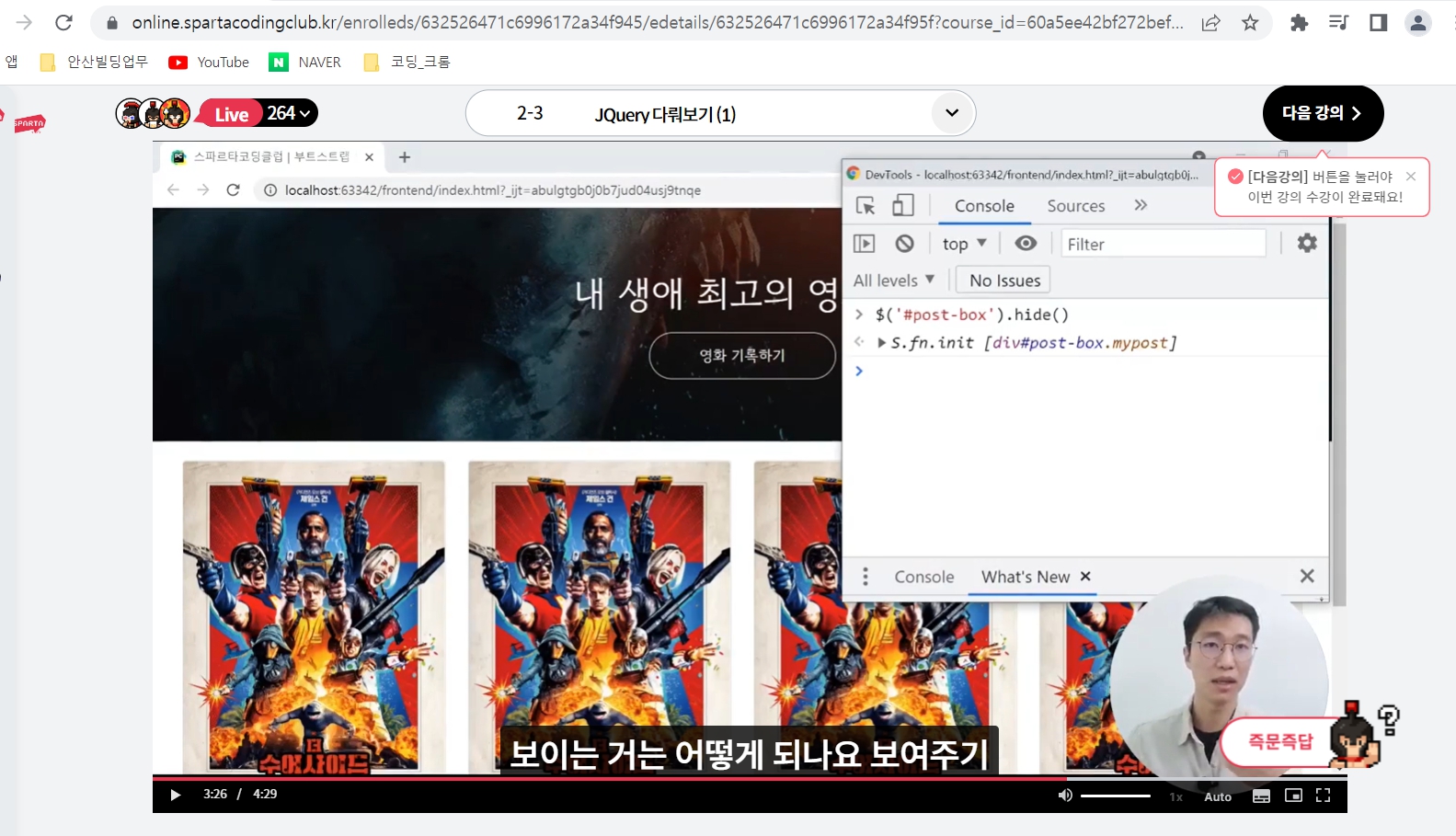Toggle DevTools device toolbar icon

tap(903, 205)
